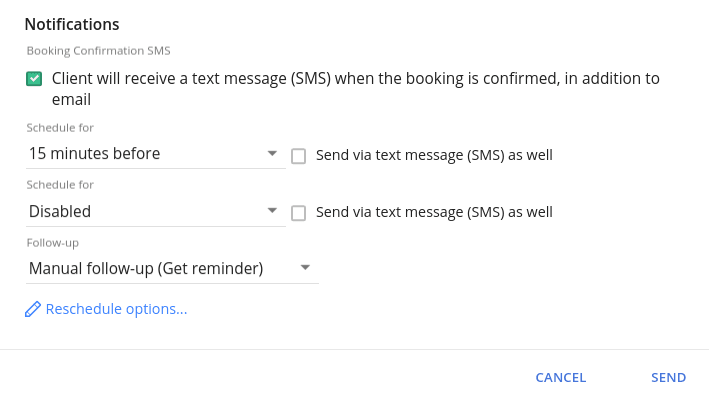Screen dimensions: 709x397
Task: Click the Notifications heading
Action: tap(72, 24)
